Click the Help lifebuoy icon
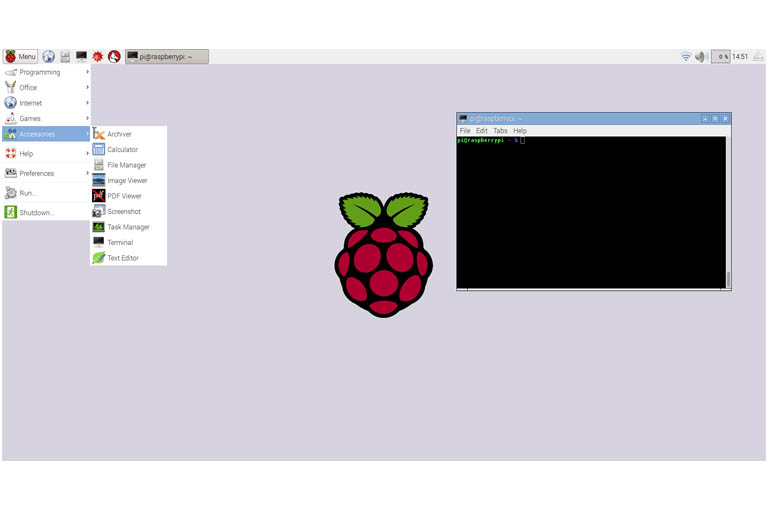The height and width of the screenshot is (512, 768). [11, 153]
